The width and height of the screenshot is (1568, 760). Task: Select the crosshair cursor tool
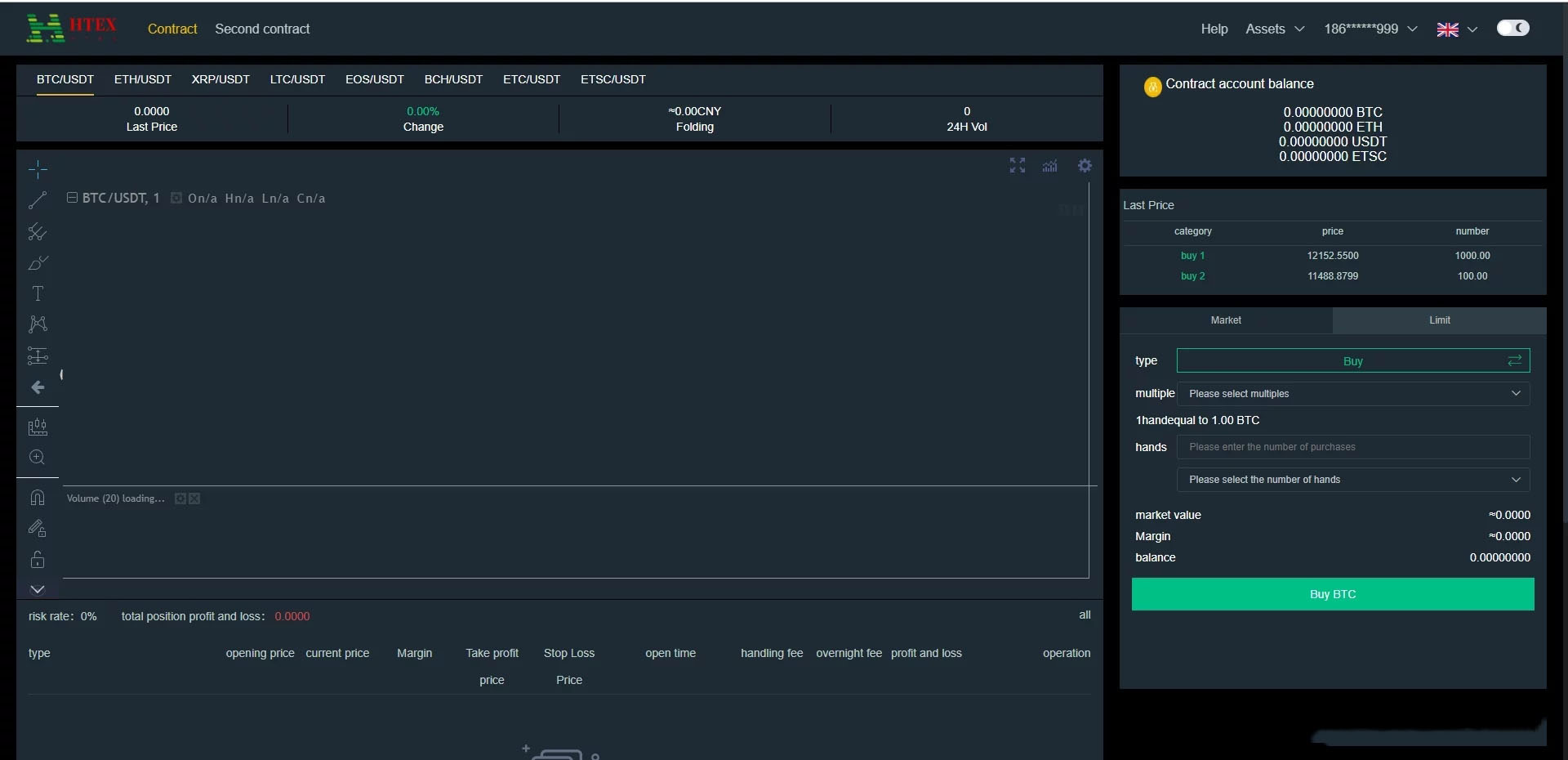[x=38, y=169]
